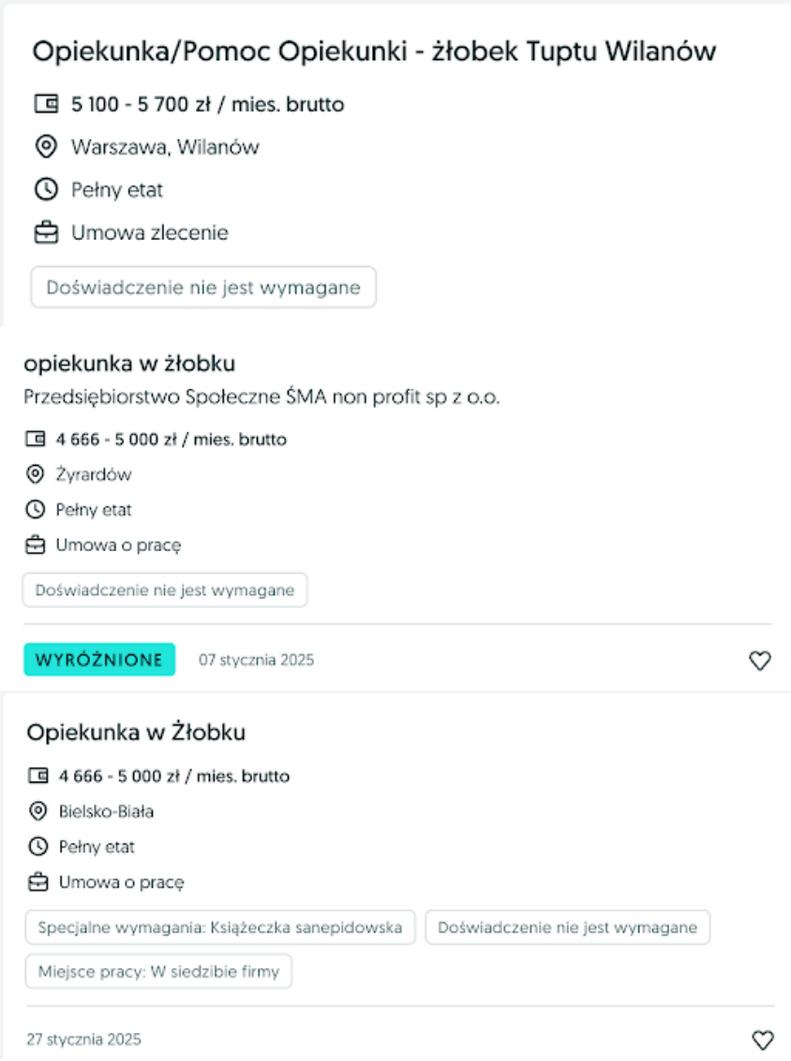Click the location pin beside Żyrardów
Viewport: 791px width, 1061px height.
coord(34,474)
